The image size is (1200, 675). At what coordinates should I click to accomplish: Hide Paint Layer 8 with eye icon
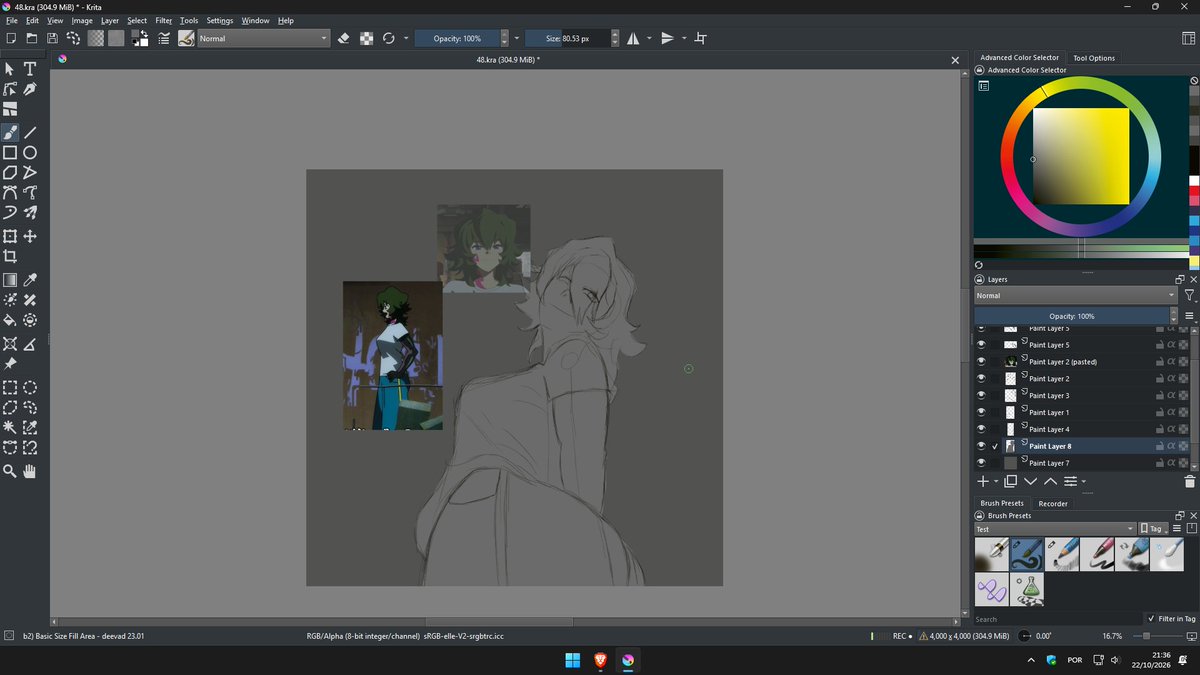click(x=981, y=446)
